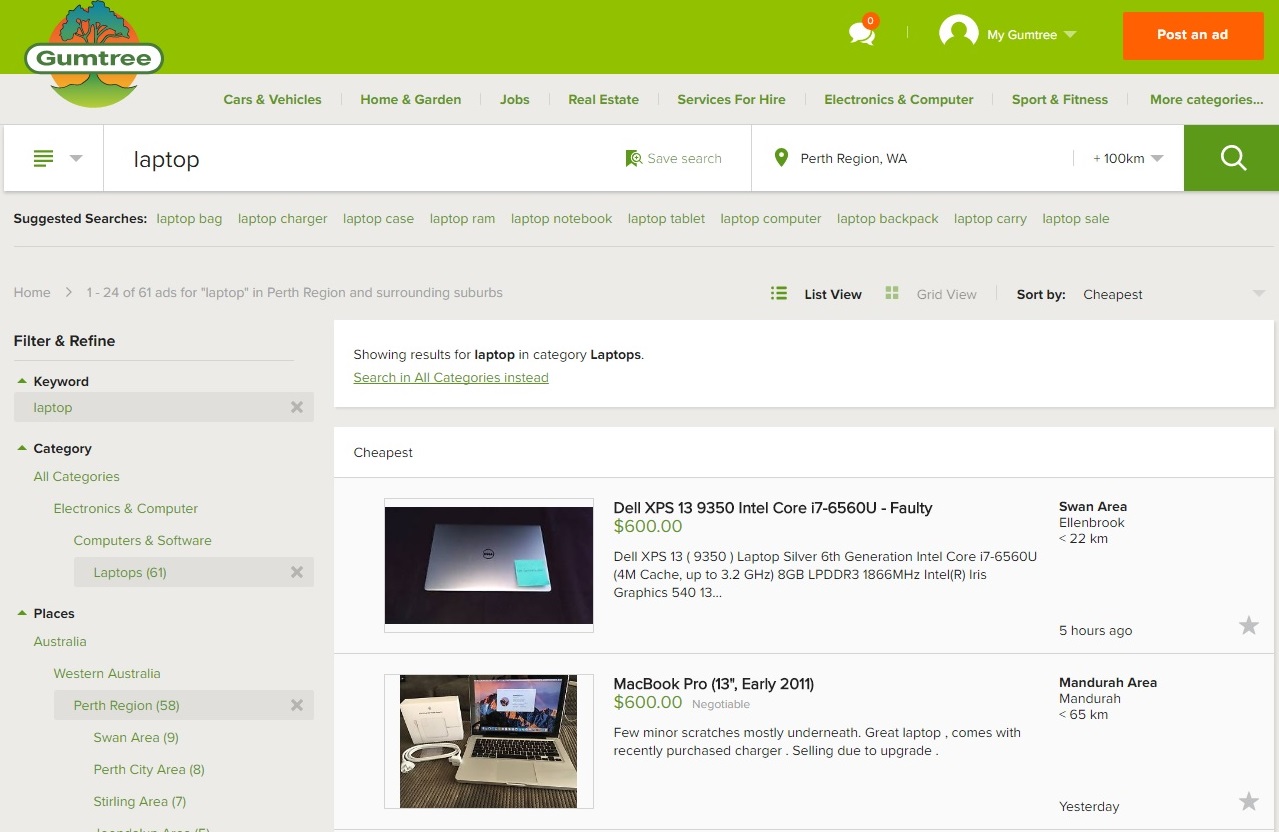Screen dimensions: 1279x832
Task: Click the Post an ad button
Action: coord(1192,35)
